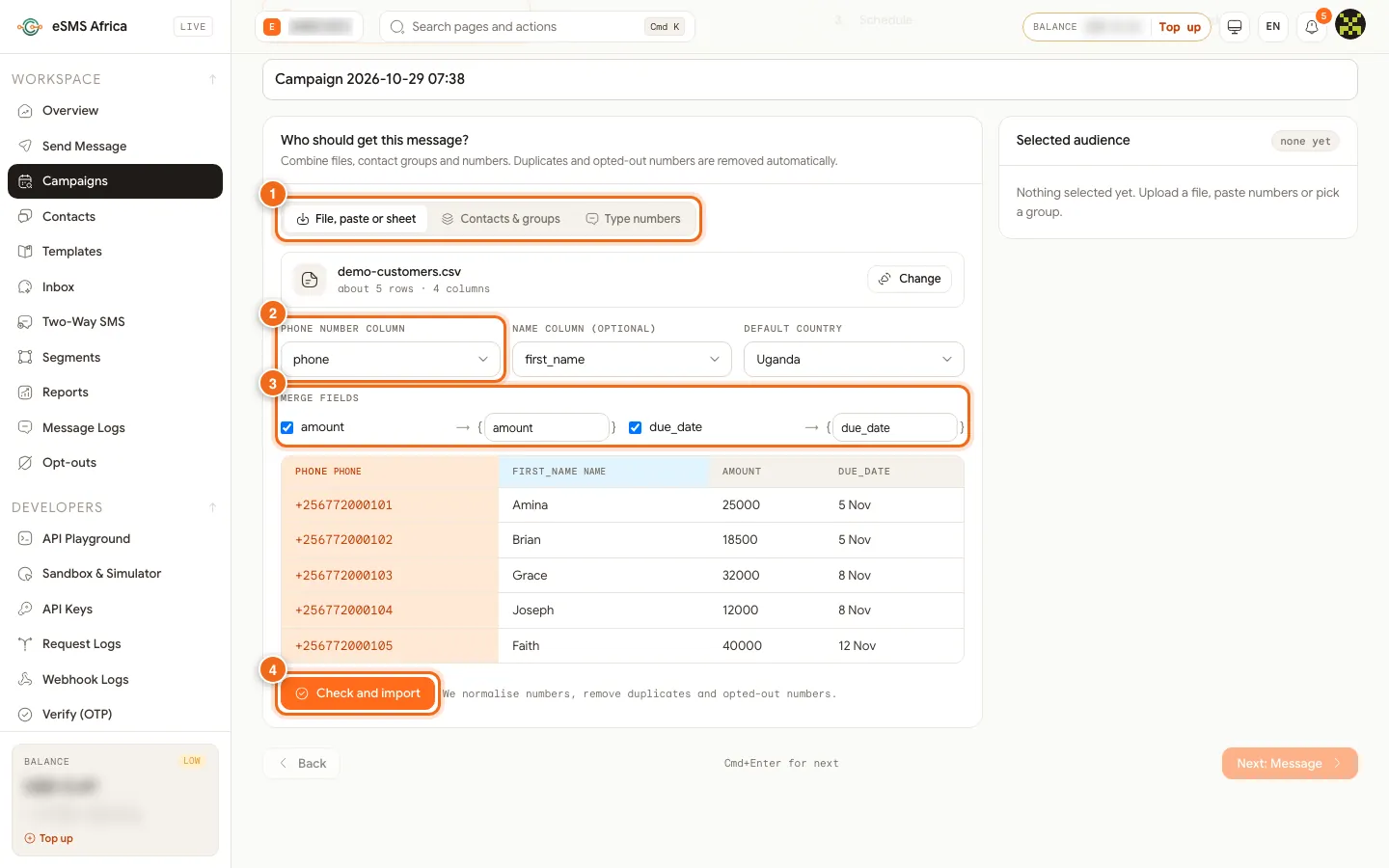Switch to File, paste or sheet tab
The image size is (1389, 868).
pyautogui.click(x=356, y=219)
